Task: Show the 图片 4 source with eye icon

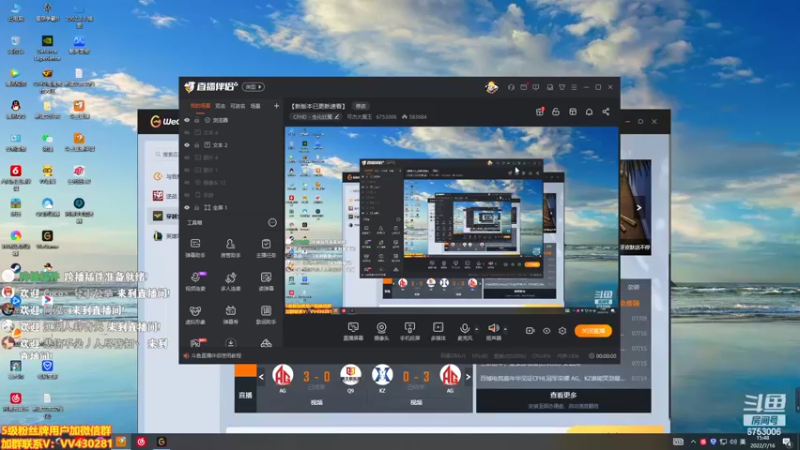Action: [187, 158]
